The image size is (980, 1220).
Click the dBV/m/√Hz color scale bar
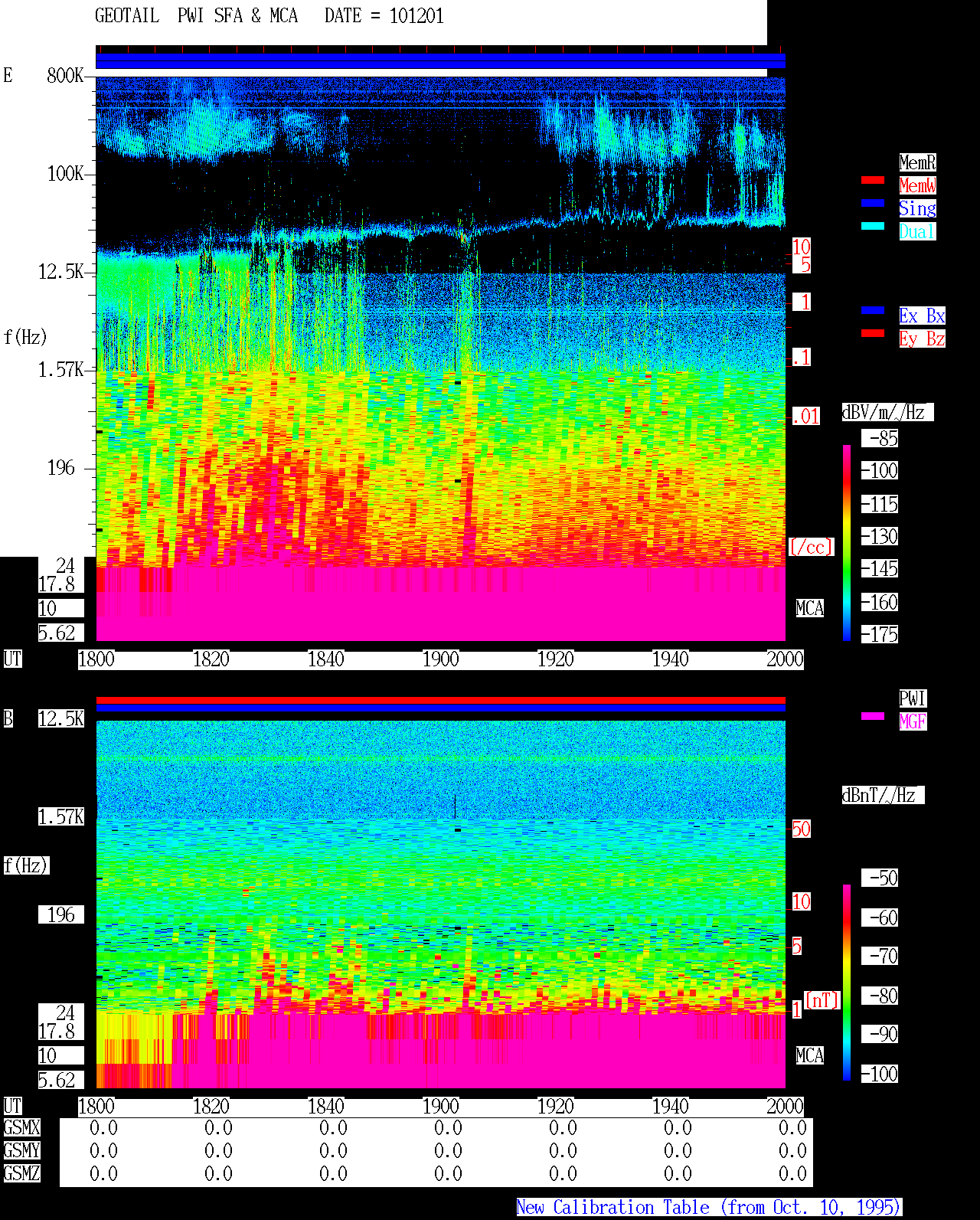point(847,542)
